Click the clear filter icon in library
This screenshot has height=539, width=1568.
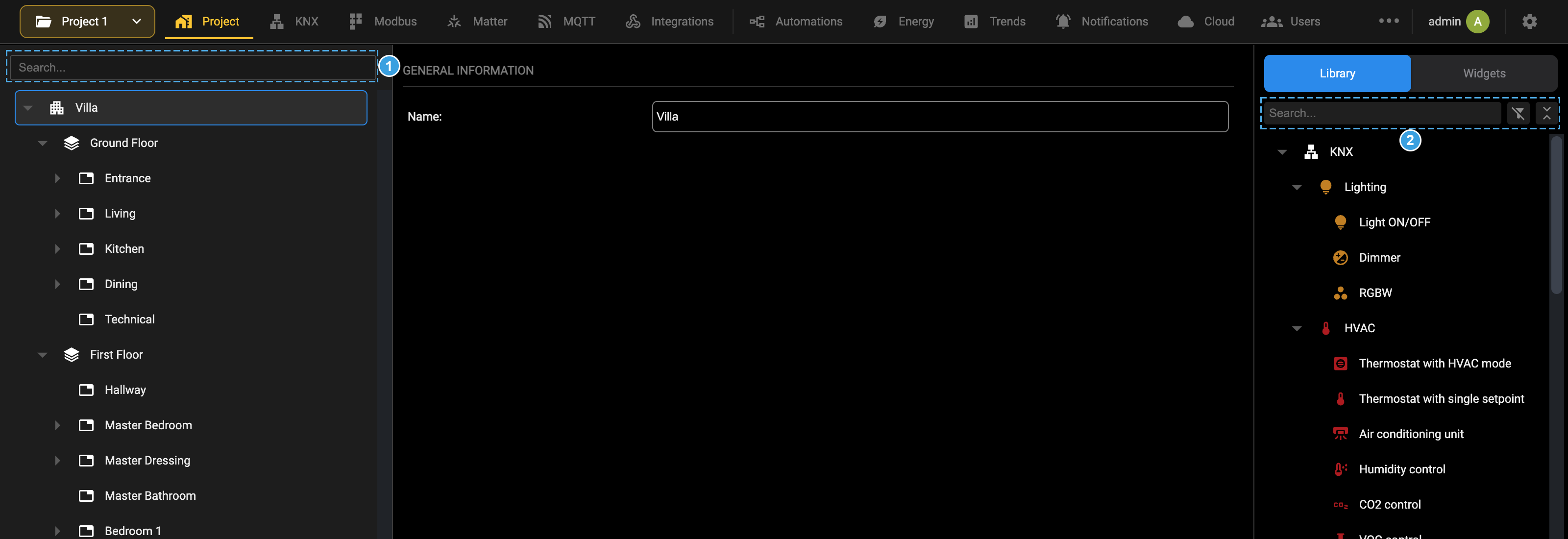(x=1518, y=113)
